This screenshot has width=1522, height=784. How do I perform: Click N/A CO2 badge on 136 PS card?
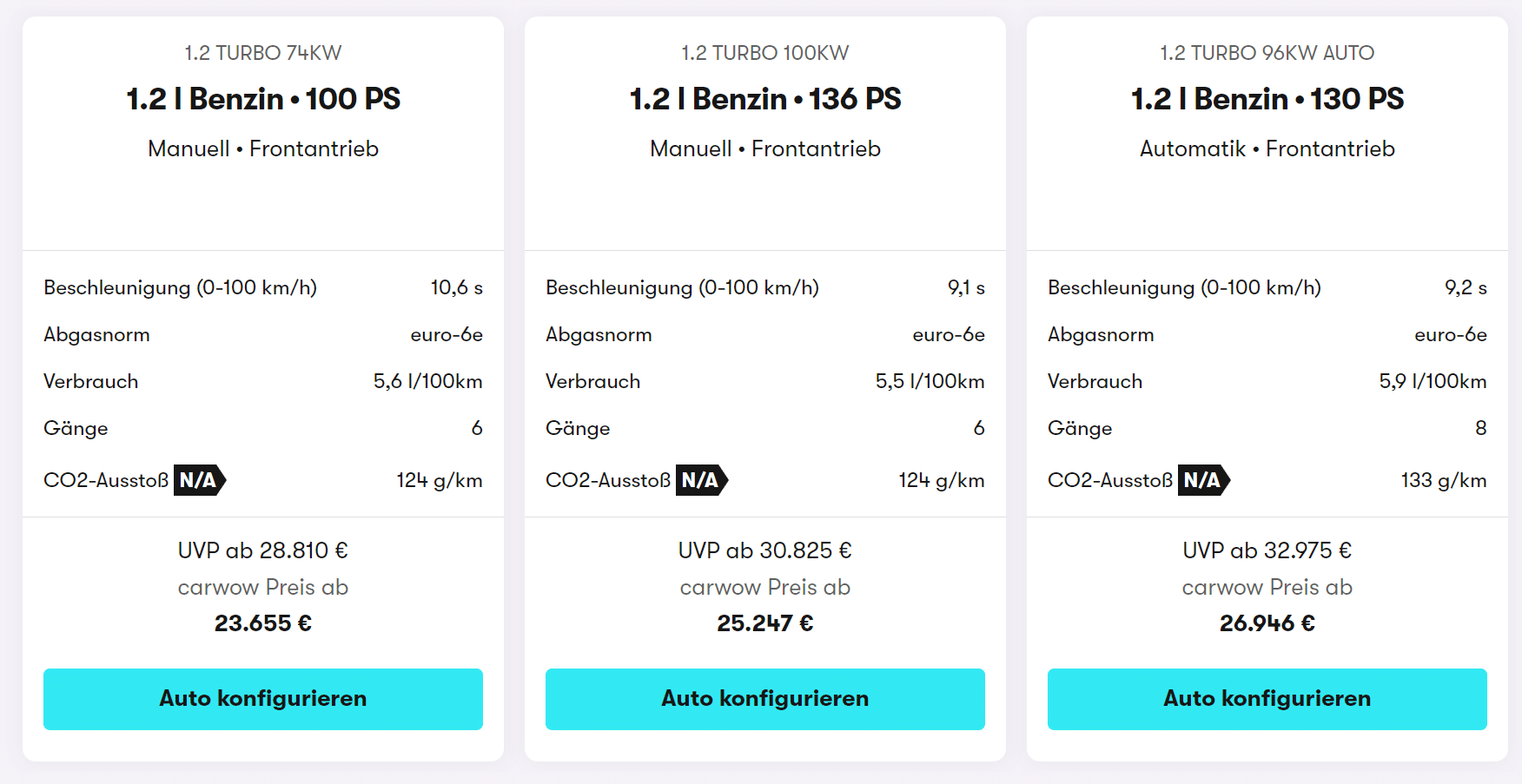[x=702, y=480]
